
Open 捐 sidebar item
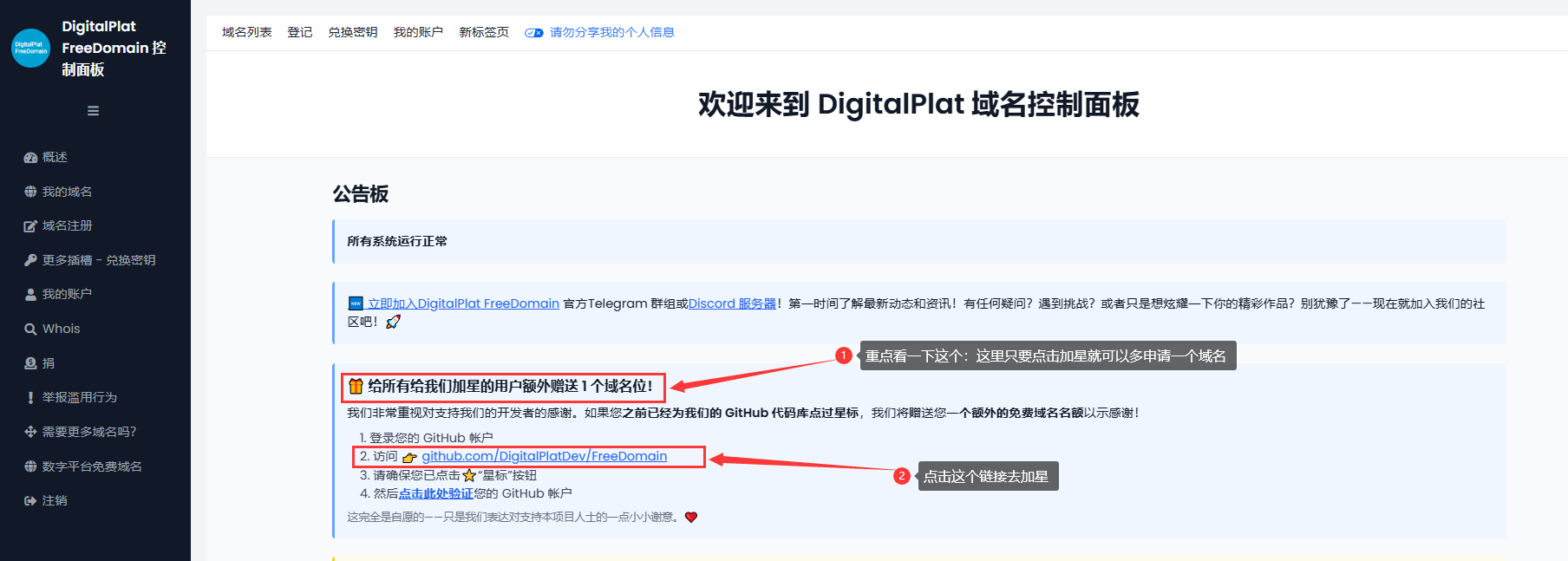(x=49, y=363)
